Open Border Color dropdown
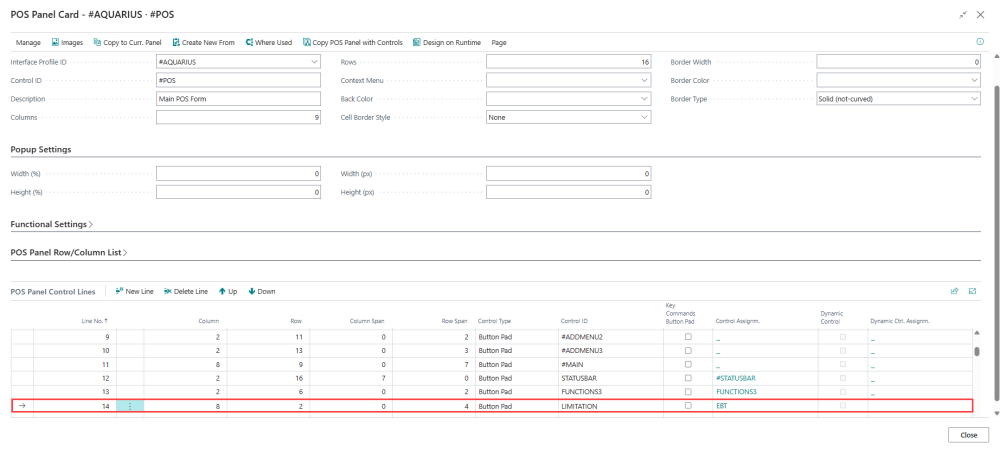 [x=974, y=81]
